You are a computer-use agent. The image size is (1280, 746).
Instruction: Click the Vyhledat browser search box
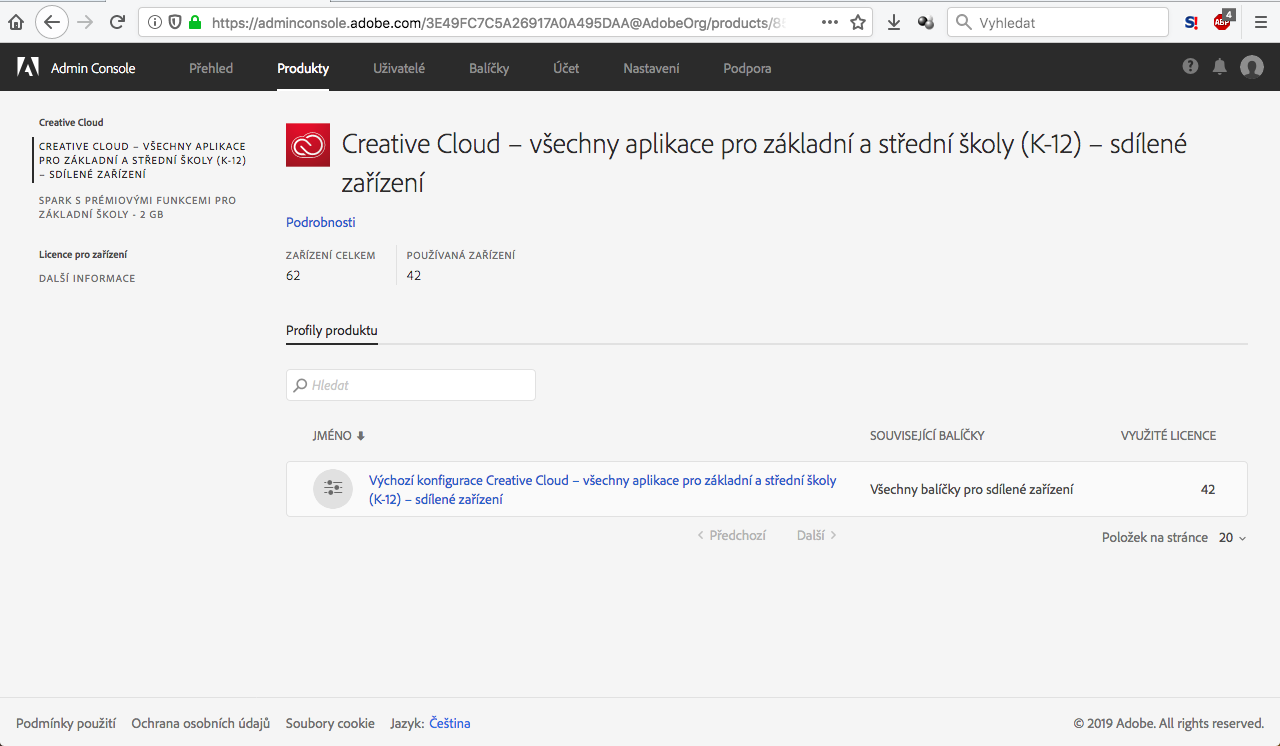click(x=1058, y=22)
